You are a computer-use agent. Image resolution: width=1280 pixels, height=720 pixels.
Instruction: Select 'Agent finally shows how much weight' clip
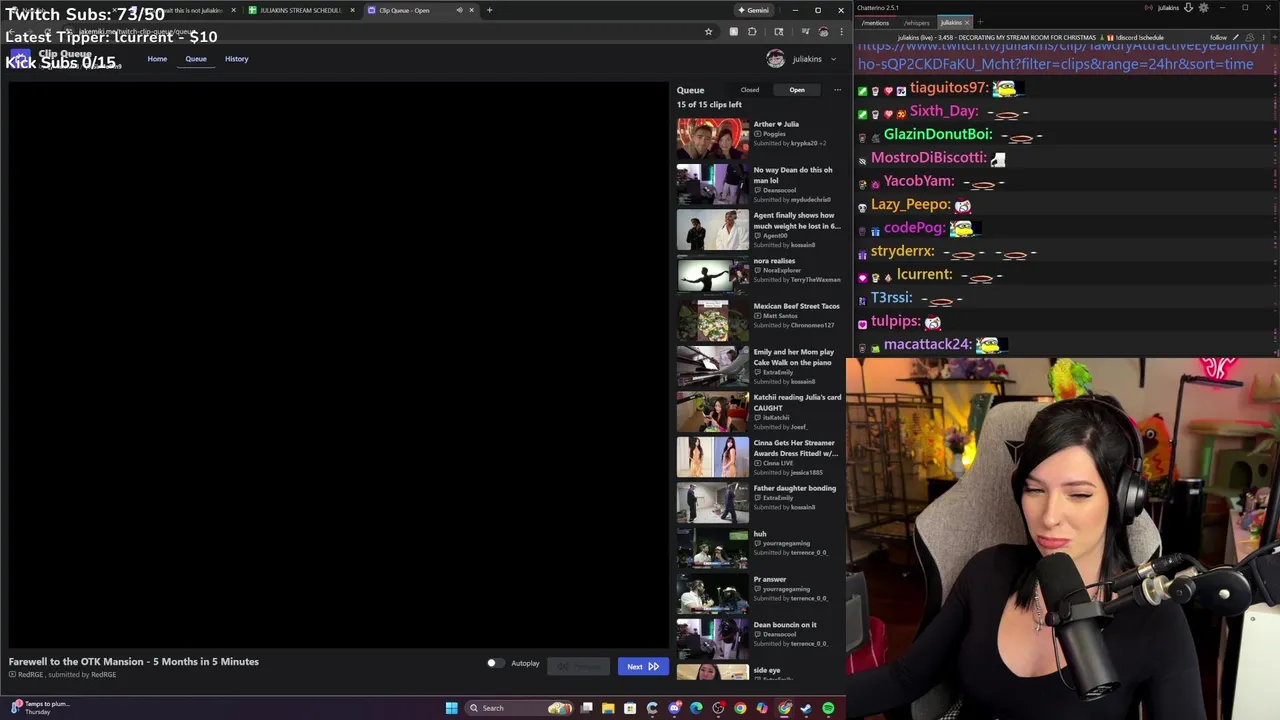pyautogui.click(x=760, y=230)
